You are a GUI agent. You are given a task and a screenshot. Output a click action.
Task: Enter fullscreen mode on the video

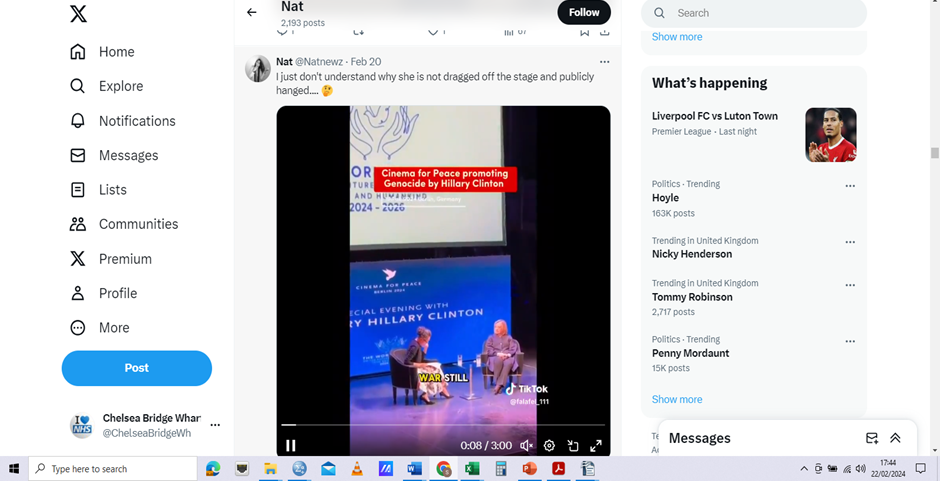[596, 446]
